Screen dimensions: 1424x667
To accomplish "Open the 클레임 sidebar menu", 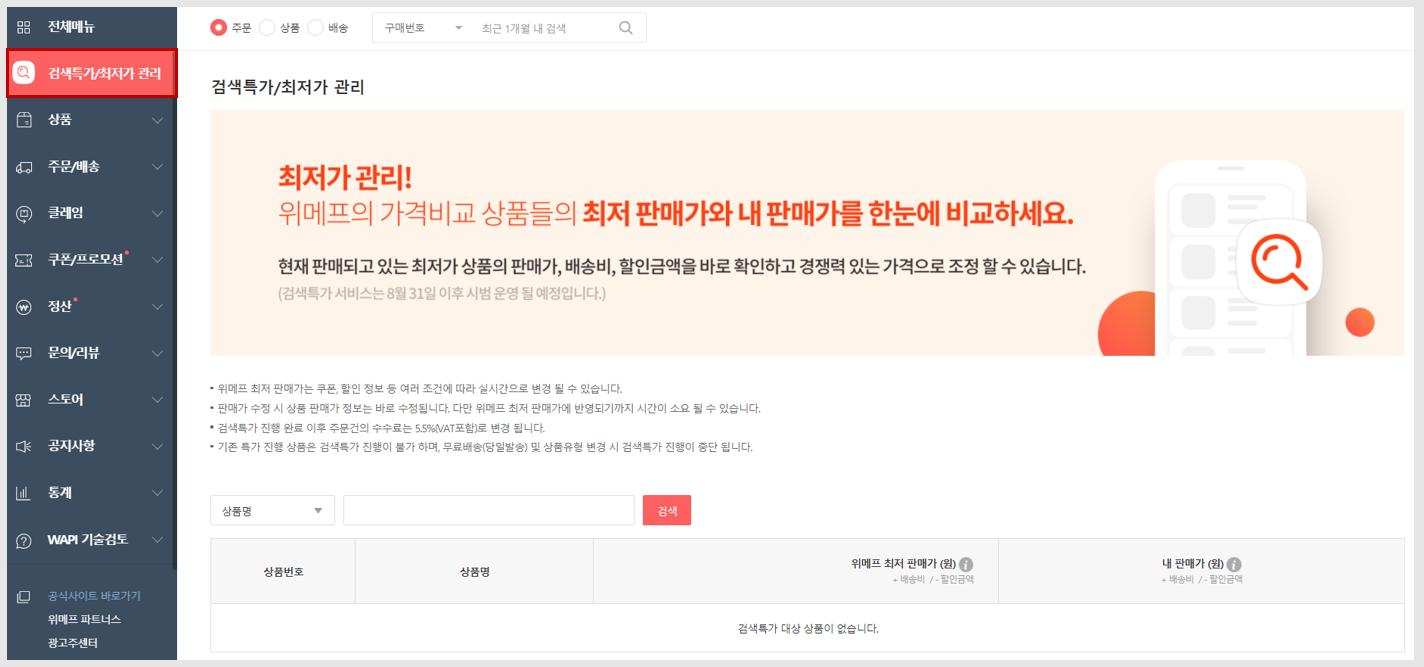I will 92,213.
